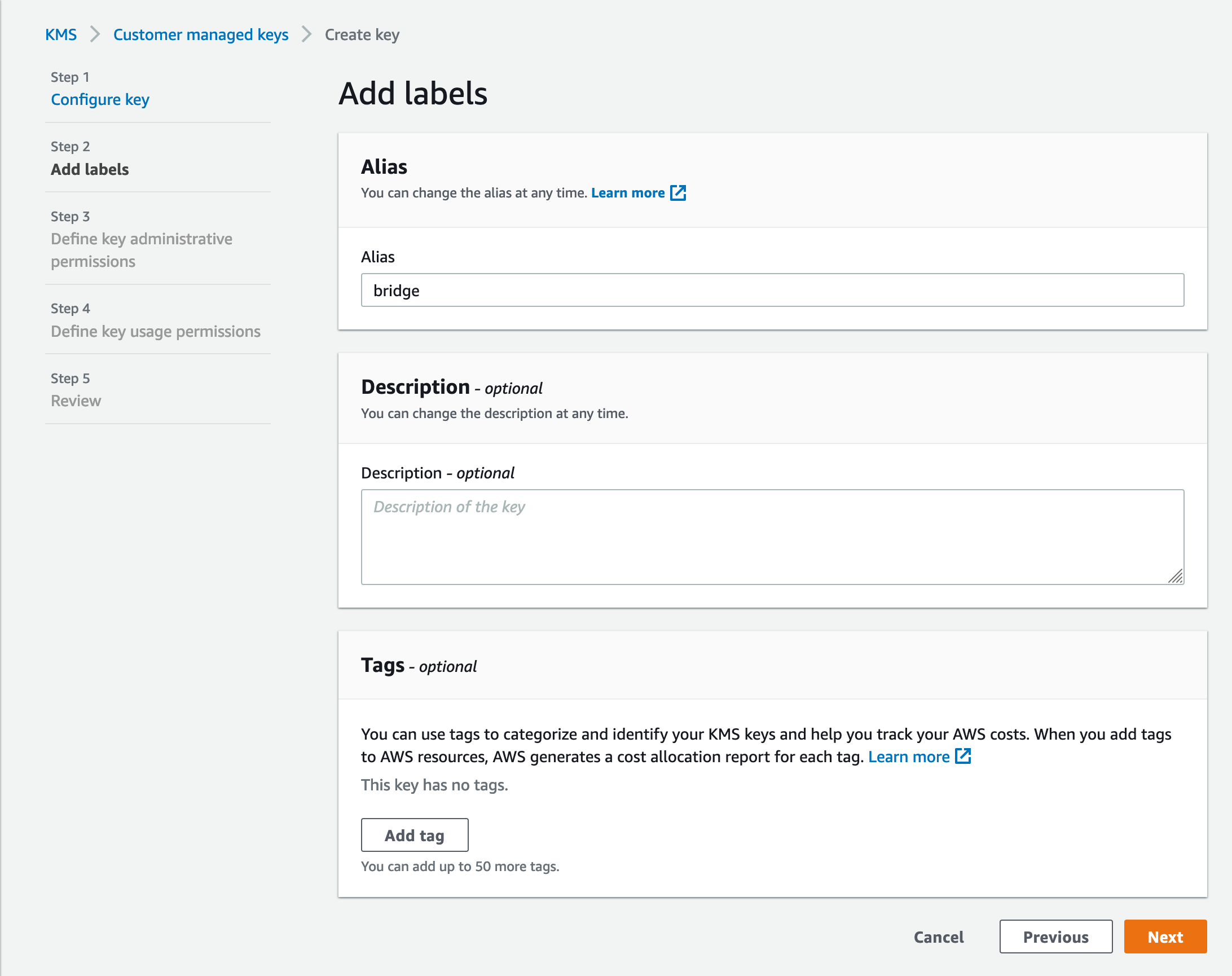
Task: Click breadcrumb chevron before Create key
Action: (307, 34)
